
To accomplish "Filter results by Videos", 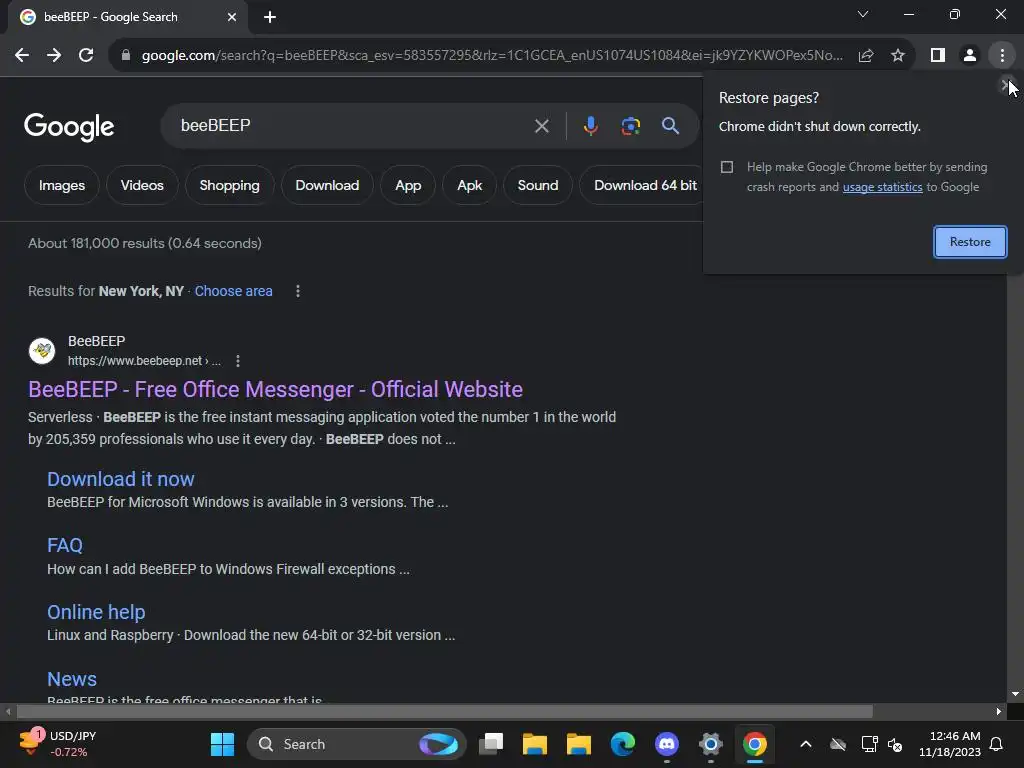I will click(x=142, y=185).
